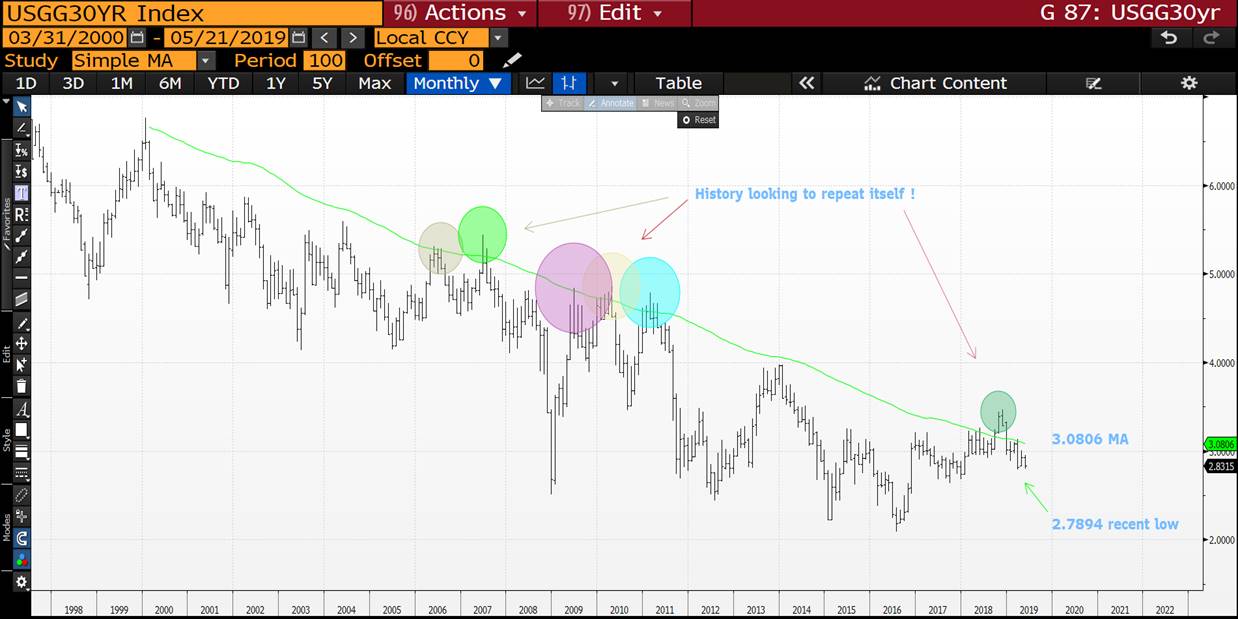Open the Monthly periodicity dropdown
This screenshot has height=619, width=1238.
click(458, 83)
